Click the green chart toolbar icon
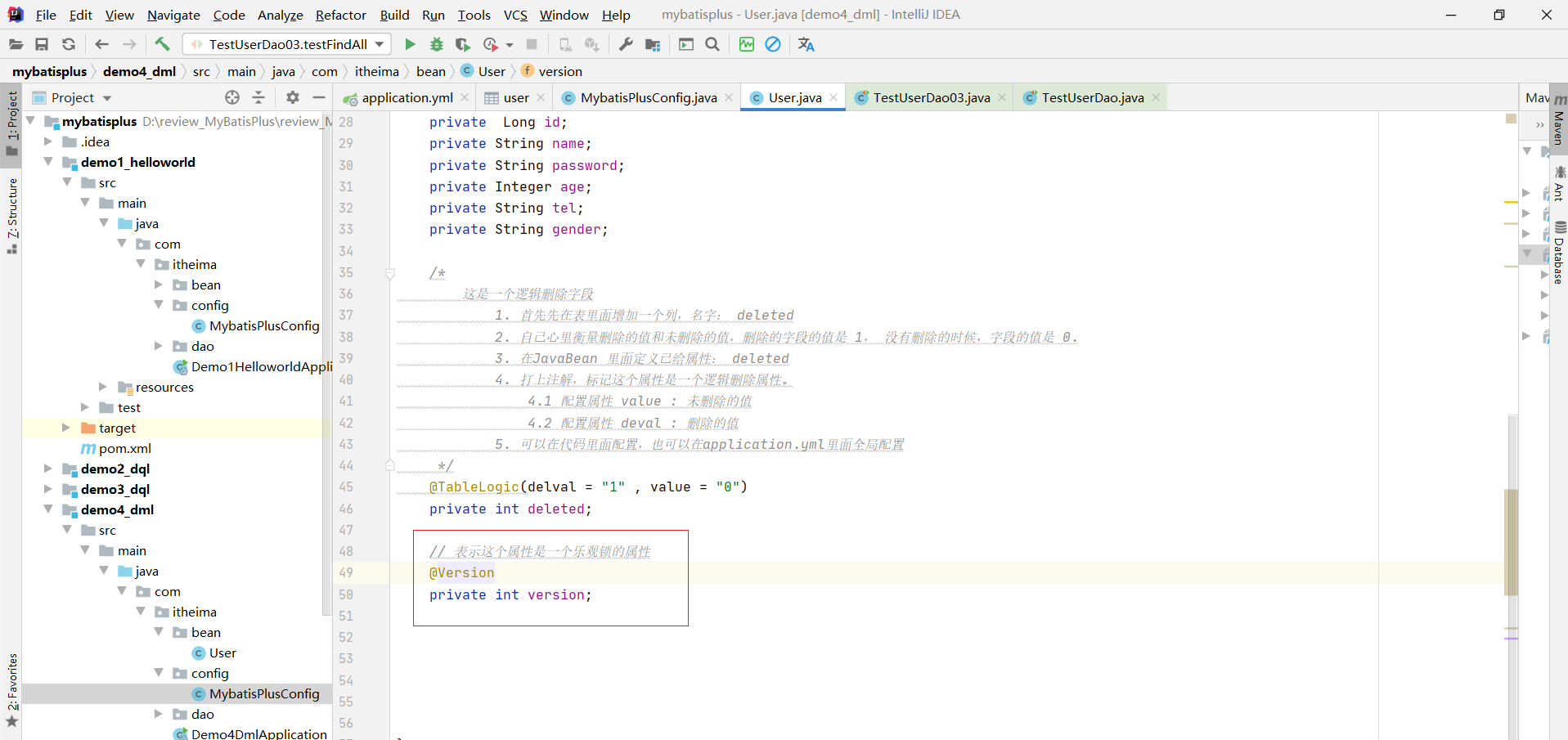Image resolution: width=1568 pixels, height=740 pixels. click(747, 44)
